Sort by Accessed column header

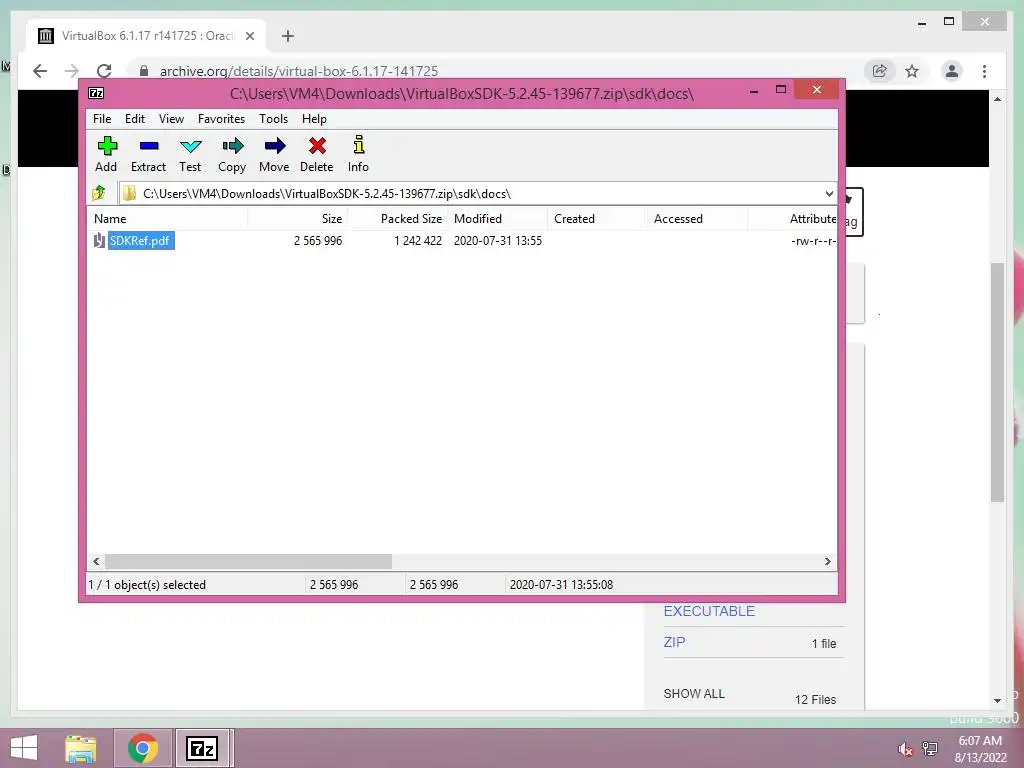coord(697,219)
